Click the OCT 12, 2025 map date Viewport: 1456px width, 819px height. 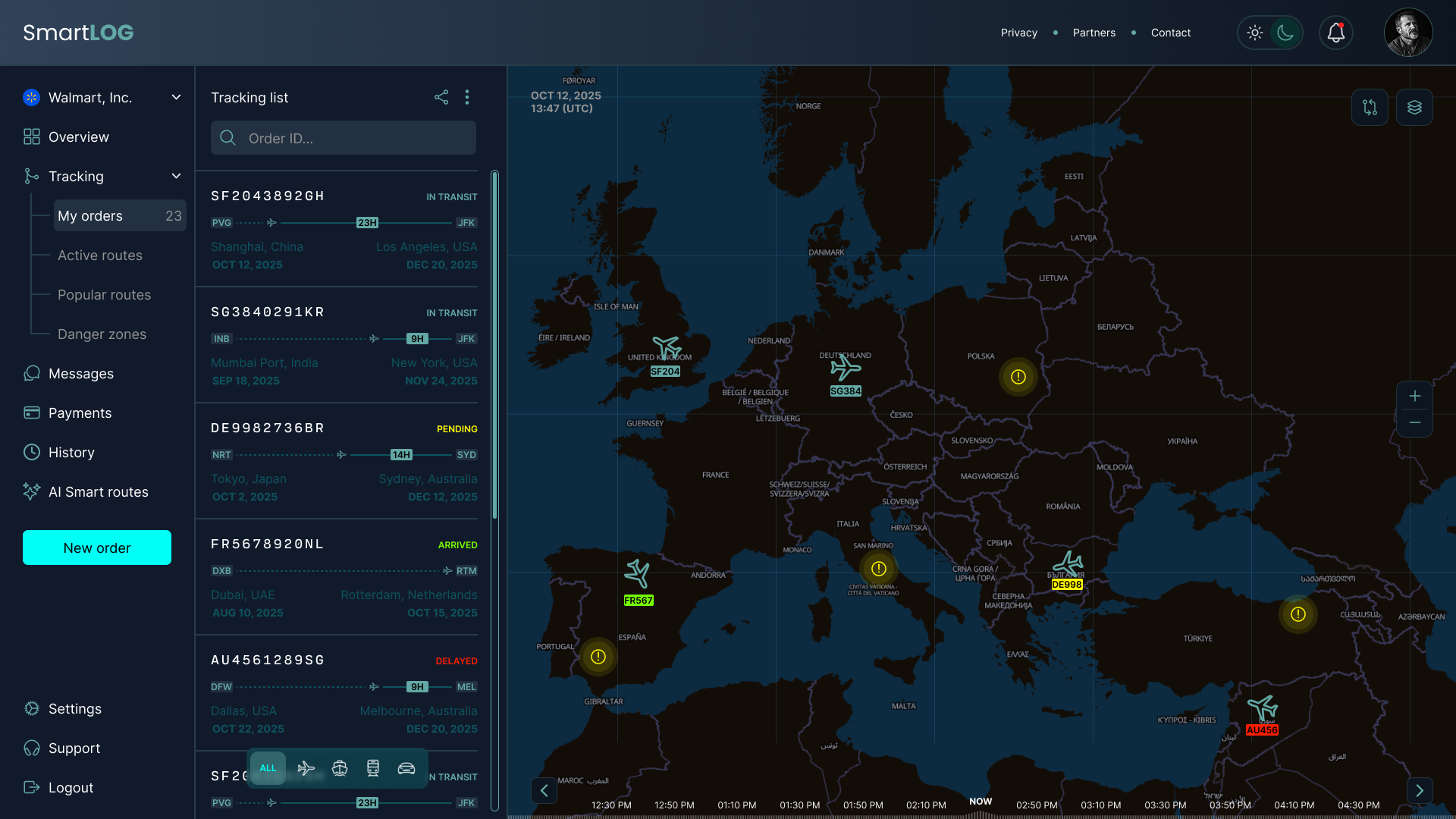click(566, 96)
